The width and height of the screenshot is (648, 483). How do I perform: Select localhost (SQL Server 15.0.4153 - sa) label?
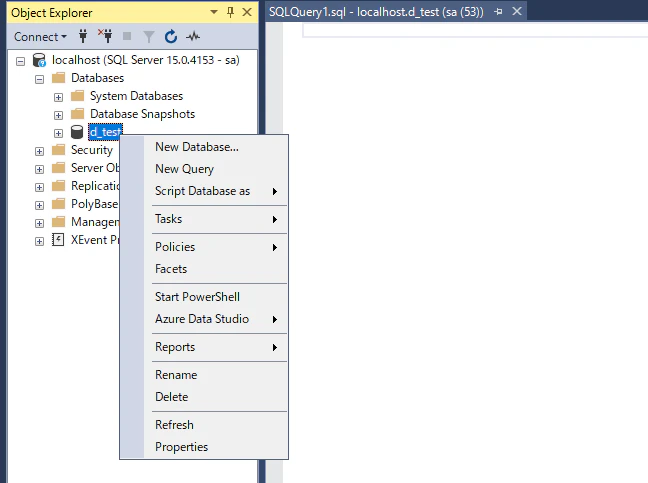(x=145, y=60)
